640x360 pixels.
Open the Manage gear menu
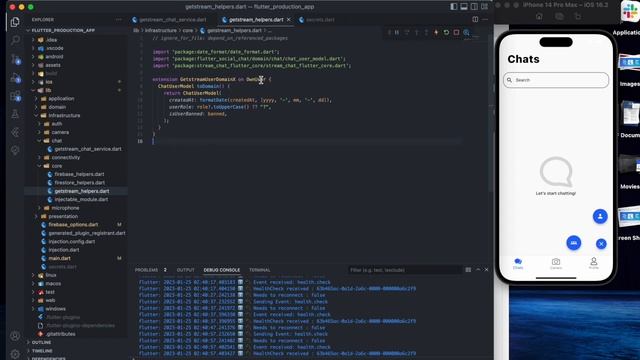pyautogui.click(x=15, y=354)
